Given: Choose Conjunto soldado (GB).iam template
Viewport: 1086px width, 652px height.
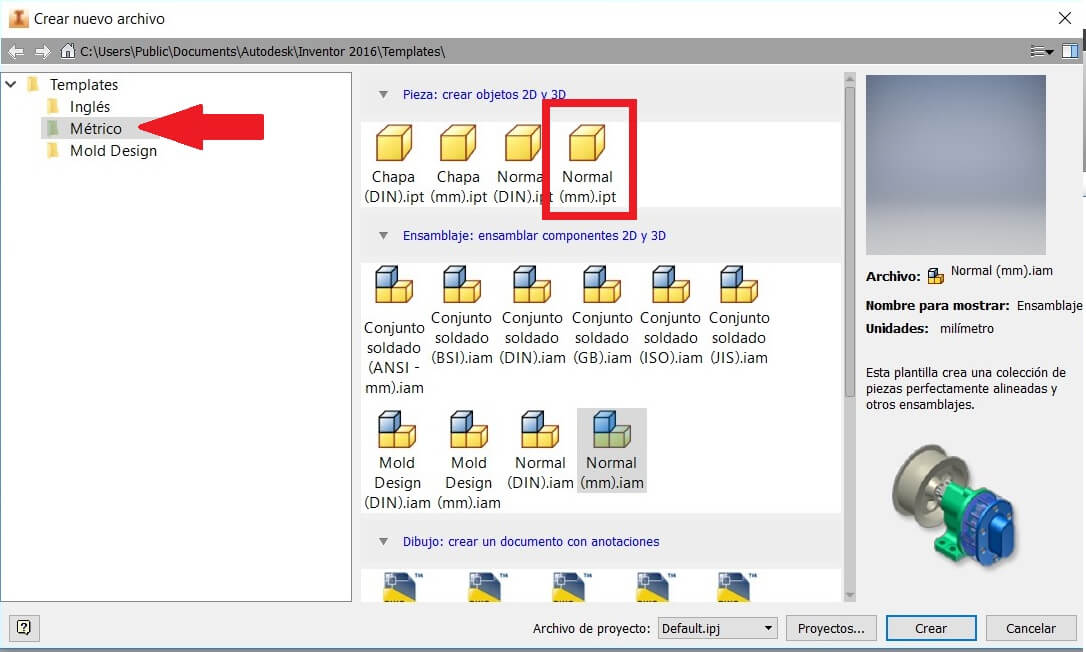Looking at the screenshot, I should pyautogui.click(x=602, y=316).
